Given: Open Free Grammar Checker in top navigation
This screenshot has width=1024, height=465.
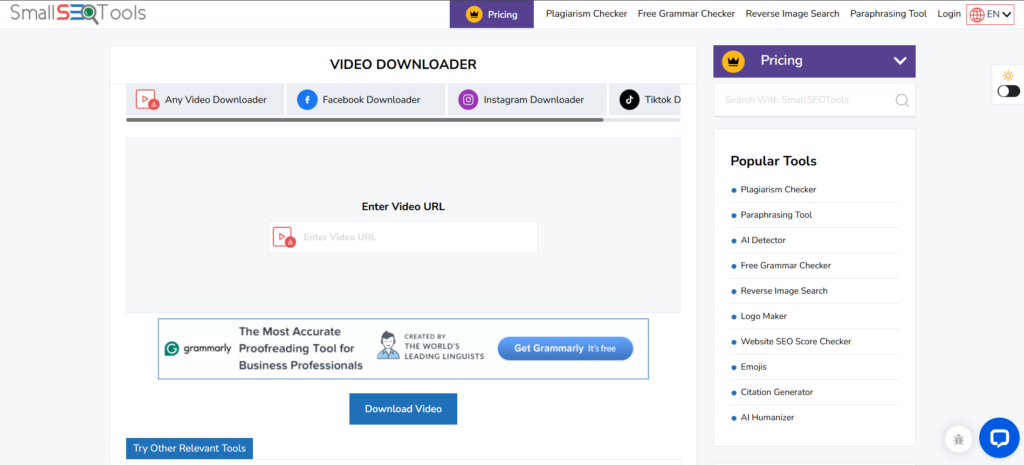Looking at the screenshot, I should (686, 14).
